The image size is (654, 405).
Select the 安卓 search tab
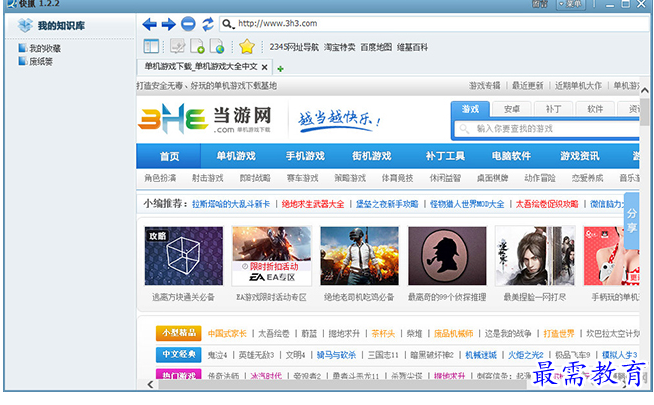511,109
